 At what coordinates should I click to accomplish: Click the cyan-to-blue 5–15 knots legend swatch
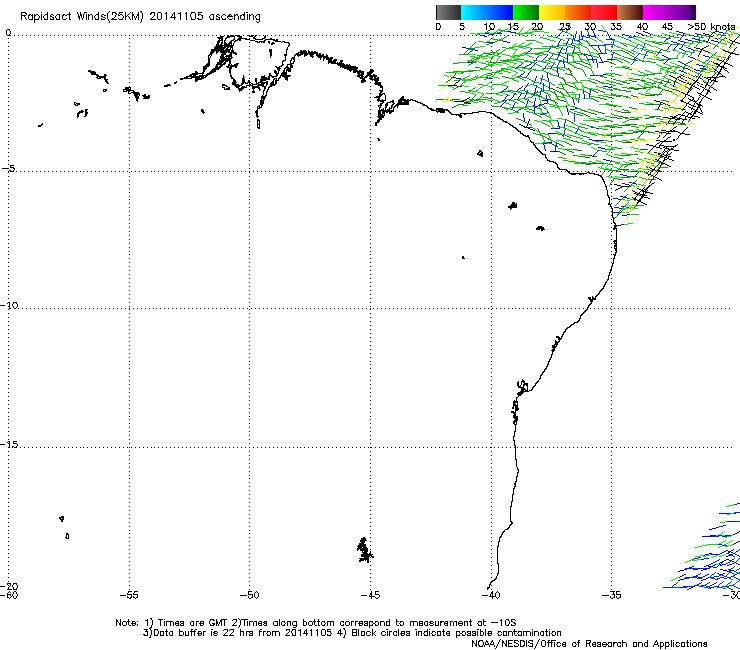487,12
